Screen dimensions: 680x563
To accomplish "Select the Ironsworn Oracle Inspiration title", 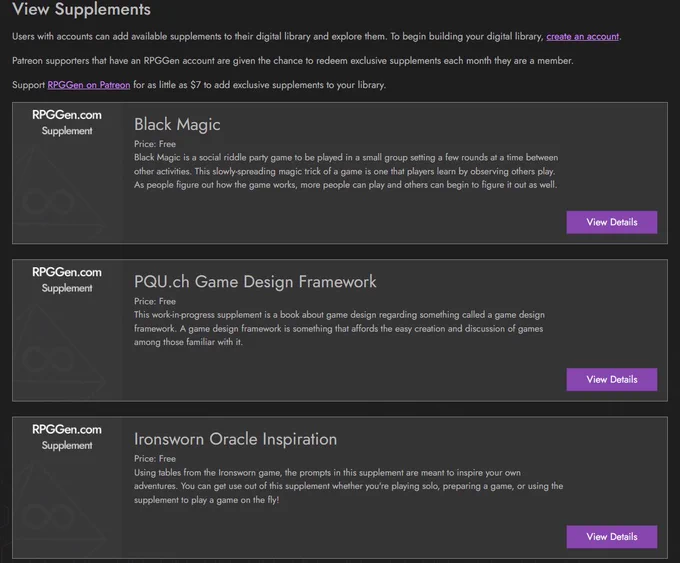I will tap(235, 439).
